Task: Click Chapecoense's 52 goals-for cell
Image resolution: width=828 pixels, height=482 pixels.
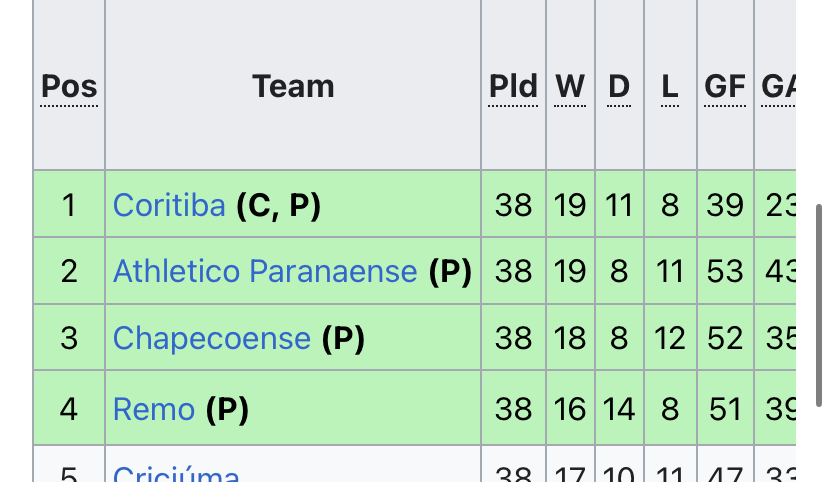Action: coord(726,337)
